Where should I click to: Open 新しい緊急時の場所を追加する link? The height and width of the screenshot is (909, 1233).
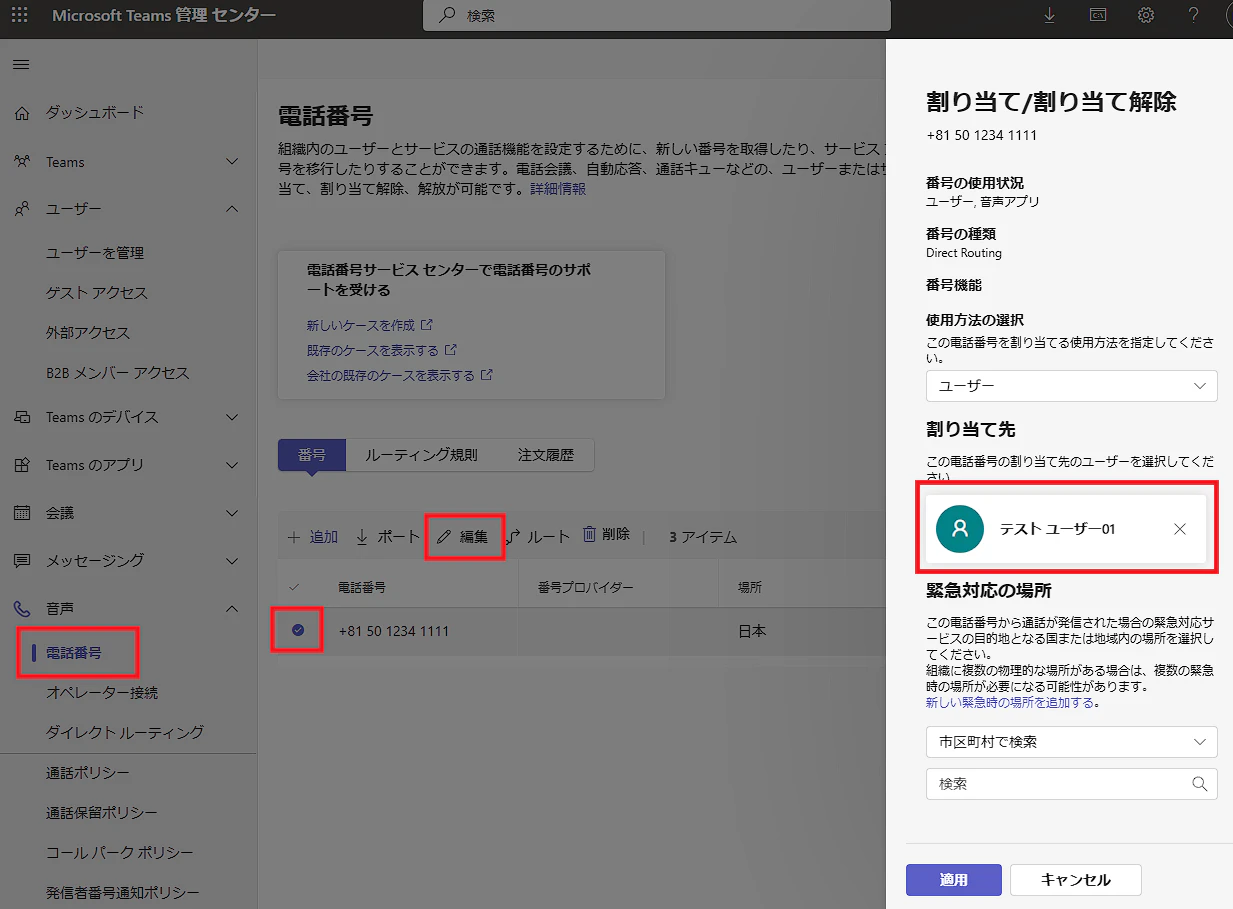click(1010, 703)
